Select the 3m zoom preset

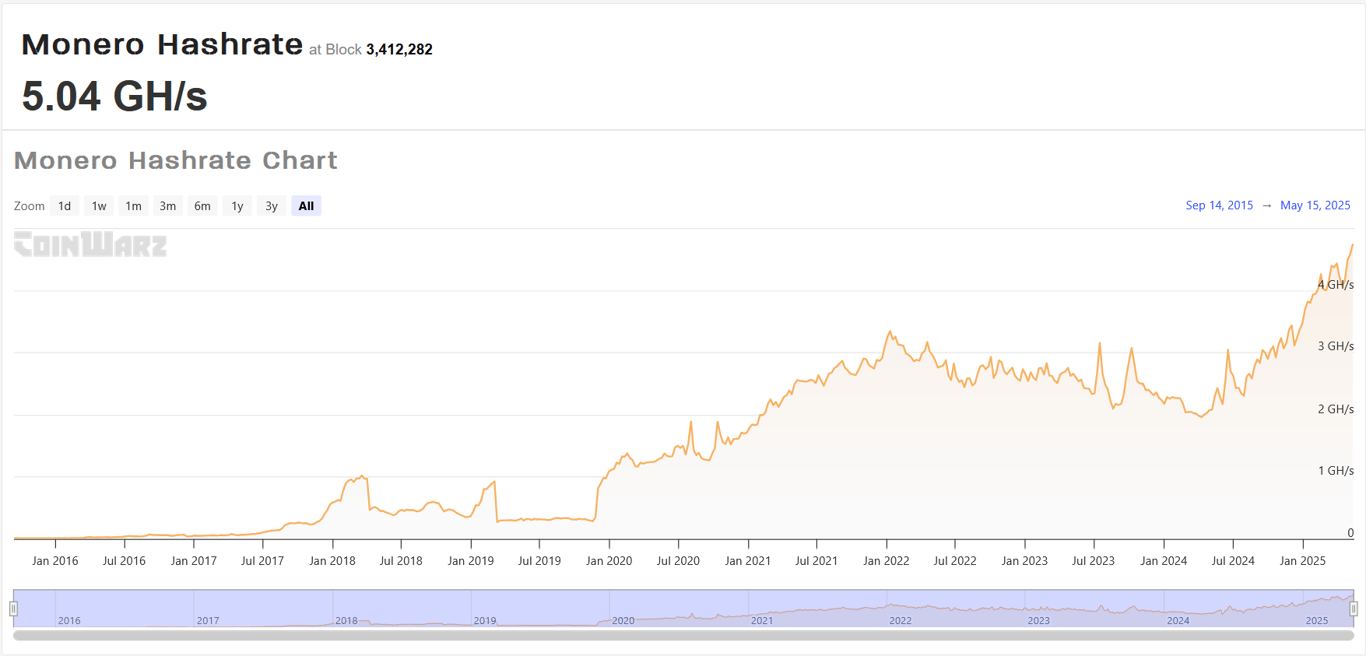(167, 205)
